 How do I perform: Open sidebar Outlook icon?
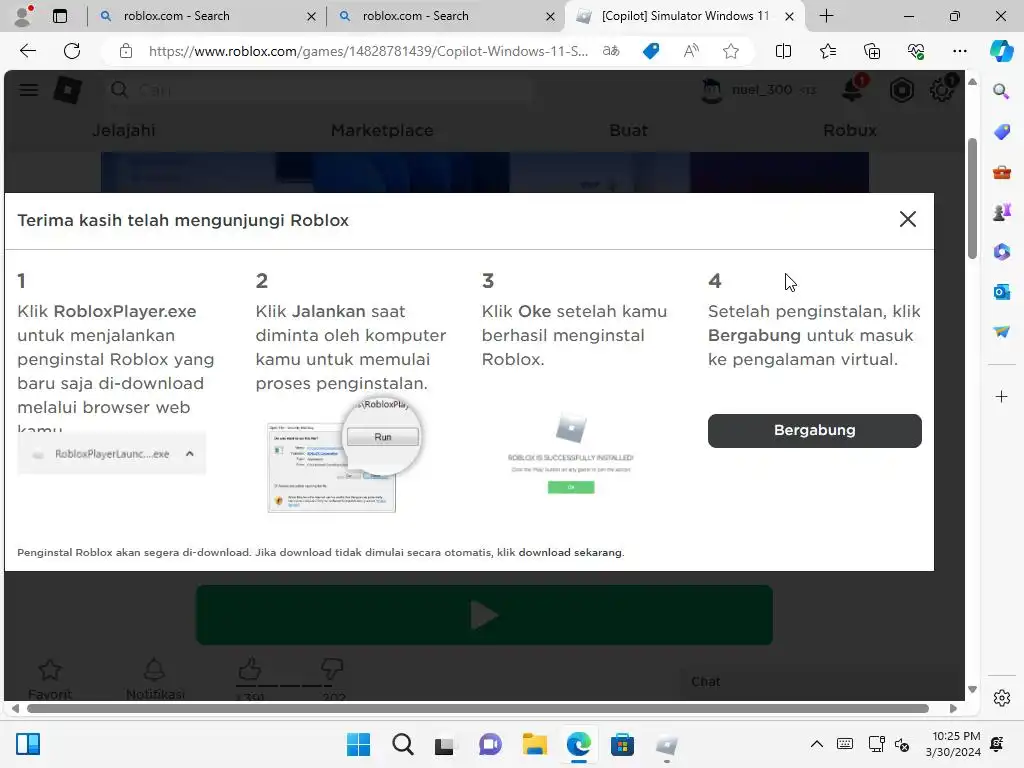[x=1001, y=291]
